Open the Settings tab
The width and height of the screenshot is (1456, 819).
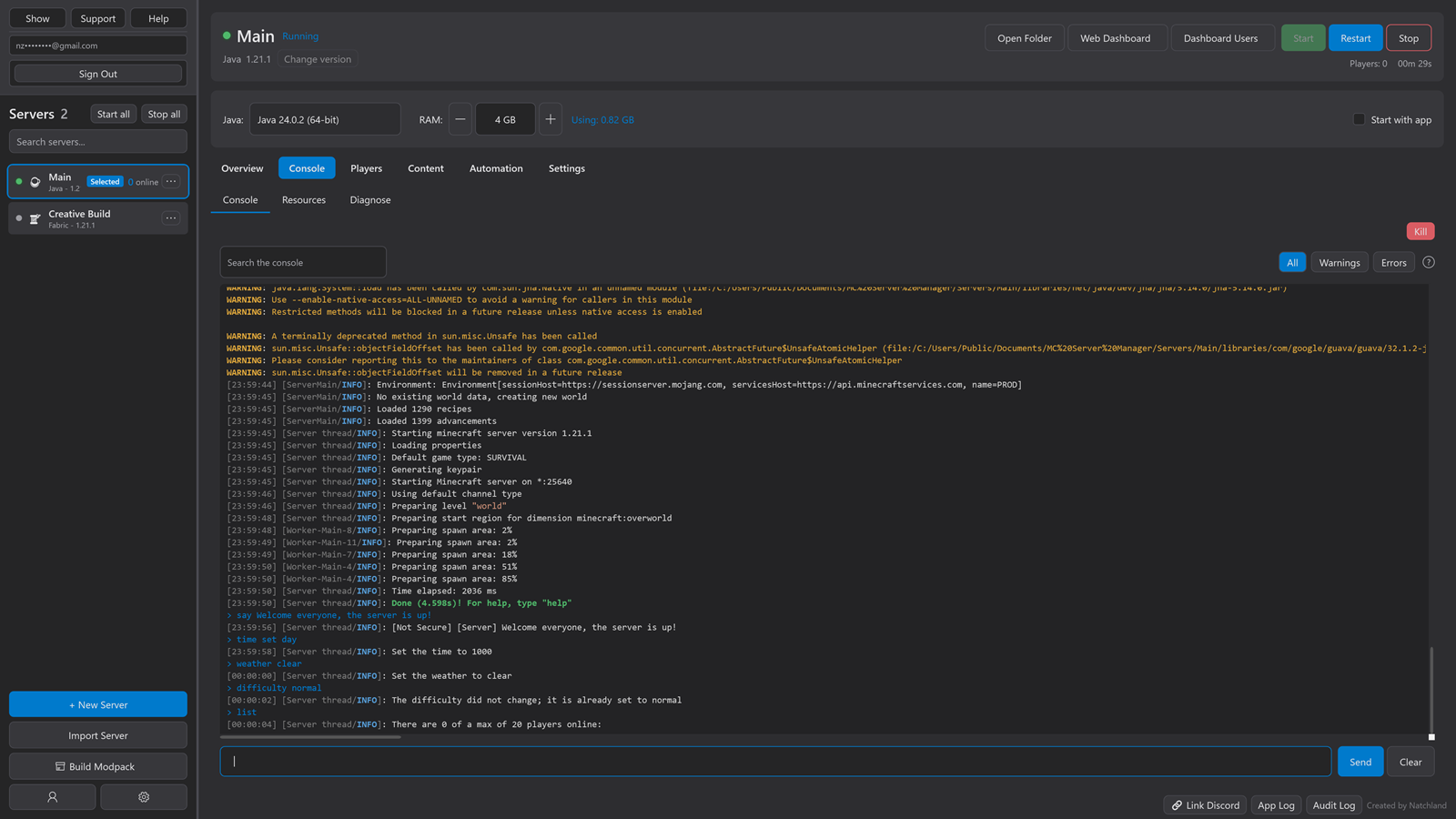[566, 168]
